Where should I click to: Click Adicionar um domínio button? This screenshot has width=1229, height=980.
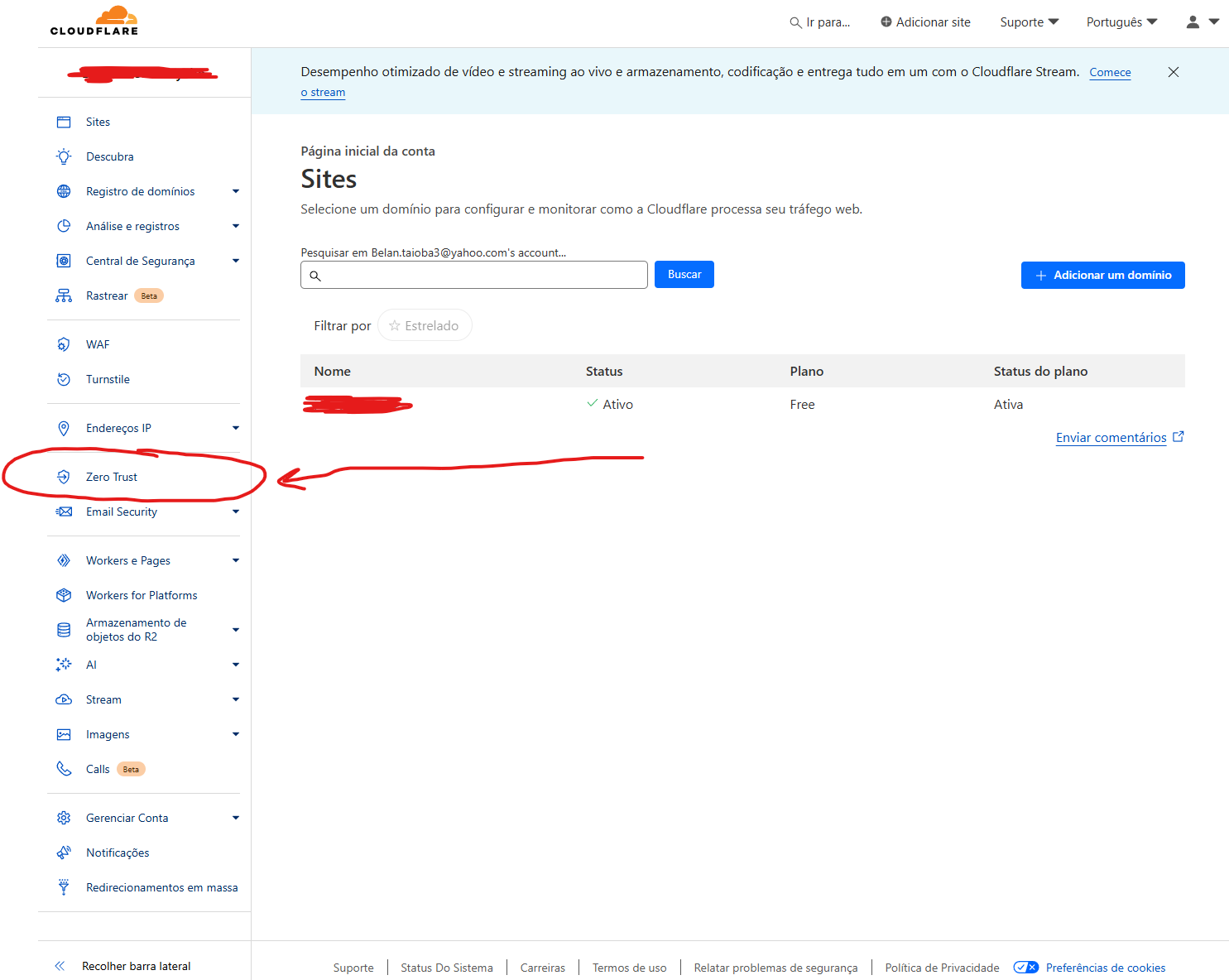(x=1103, y=275)
